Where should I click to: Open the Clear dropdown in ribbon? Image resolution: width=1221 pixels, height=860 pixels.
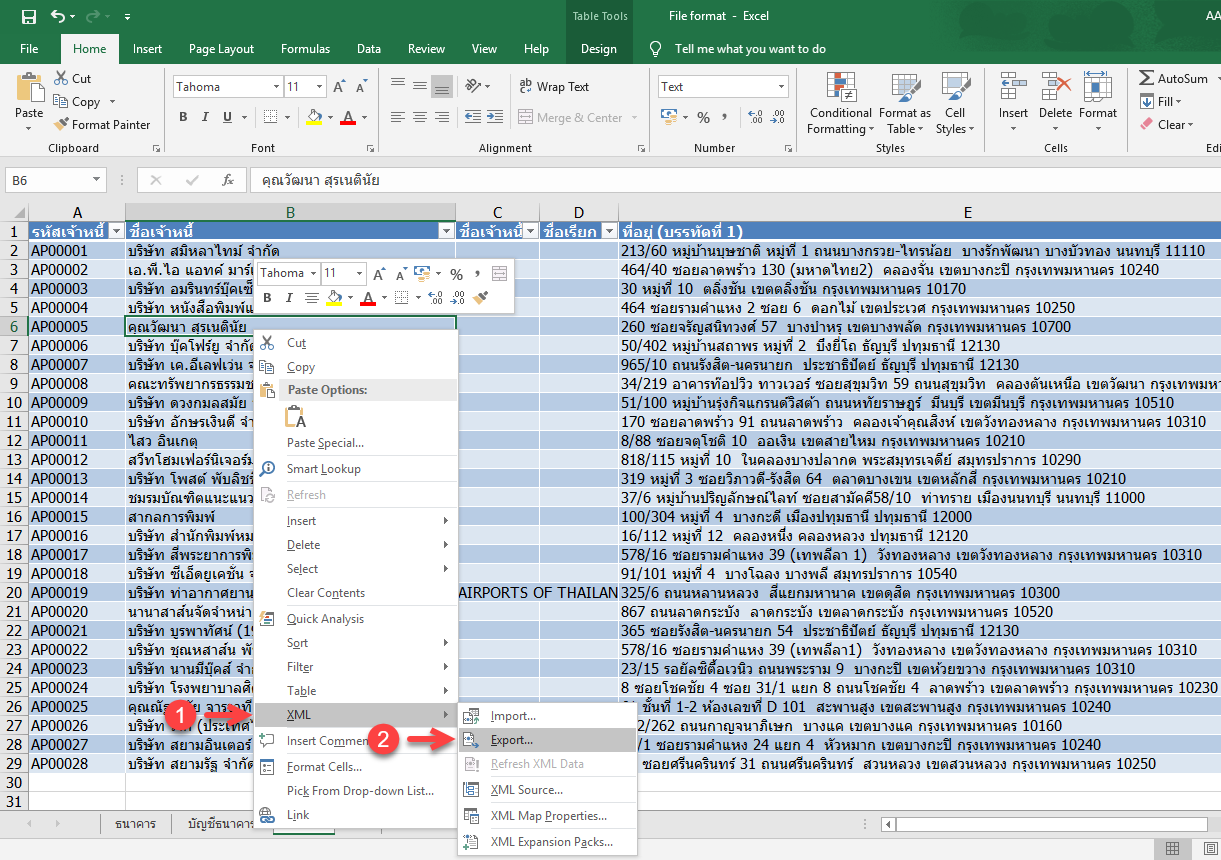pyautogui.click(x=1166, y=125)
